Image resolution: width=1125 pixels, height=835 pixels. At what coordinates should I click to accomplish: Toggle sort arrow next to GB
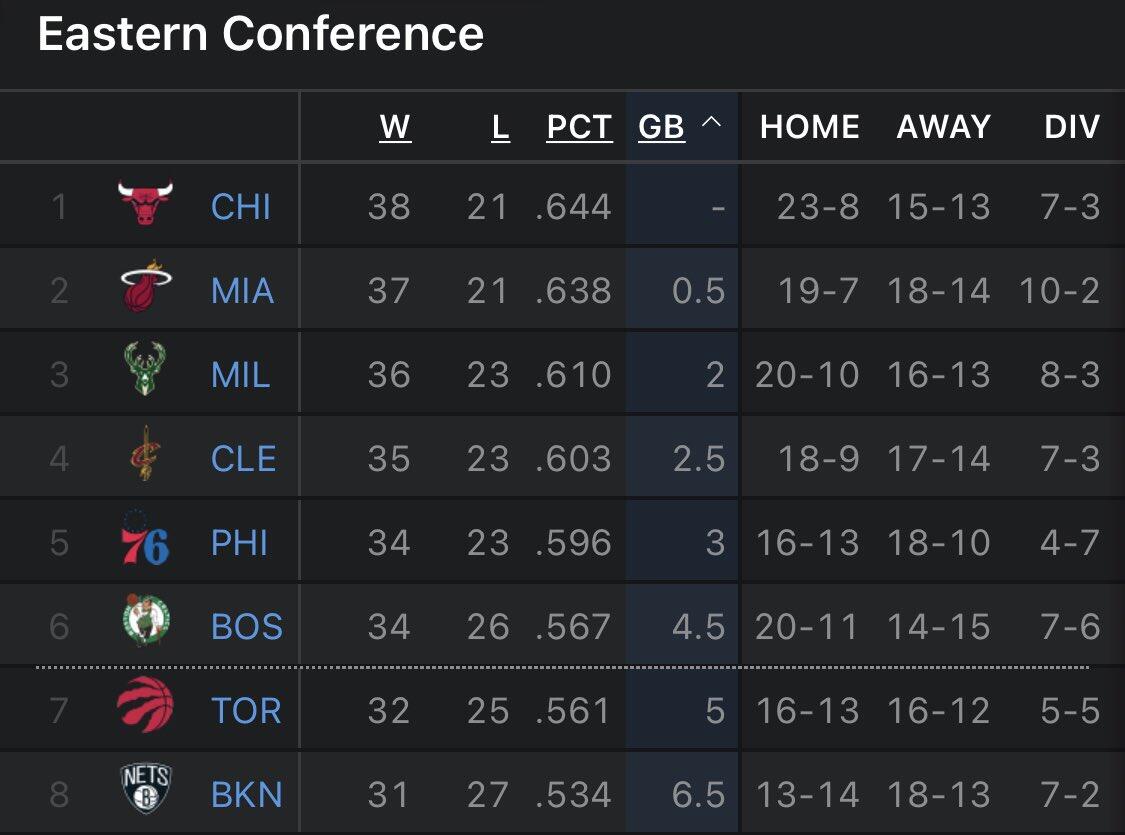click(711, 124)
